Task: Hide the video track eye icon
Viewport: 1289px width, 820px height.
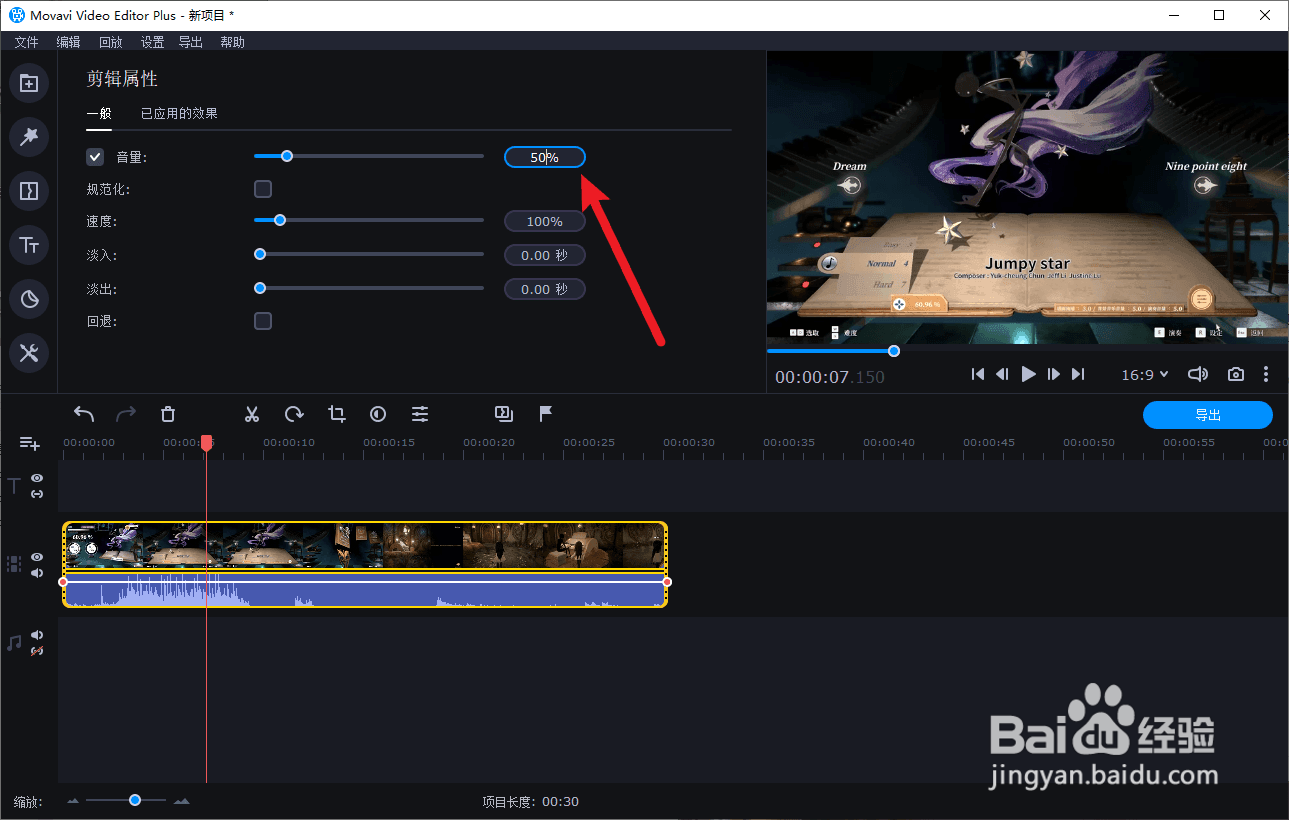Action: (x=37, y=556)
